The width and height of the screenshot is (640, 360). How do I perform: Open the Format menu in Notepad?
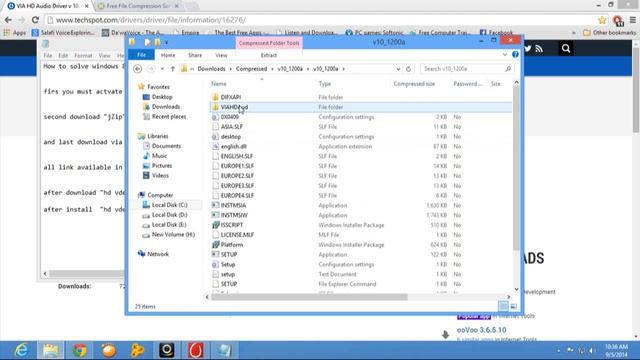(83, 55)
